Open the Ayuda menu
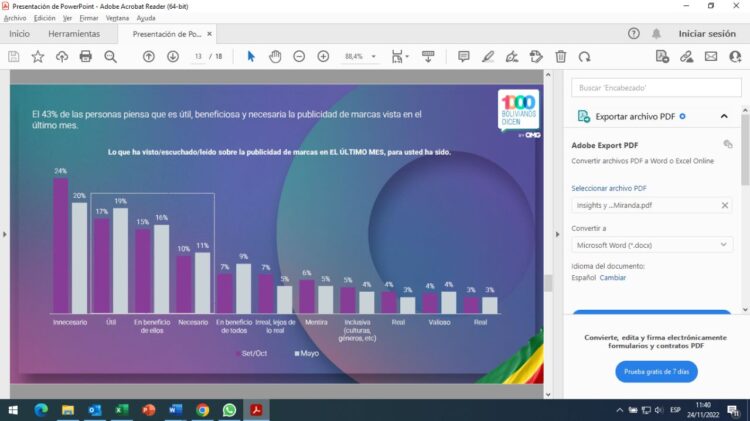 tap(146, 18)
